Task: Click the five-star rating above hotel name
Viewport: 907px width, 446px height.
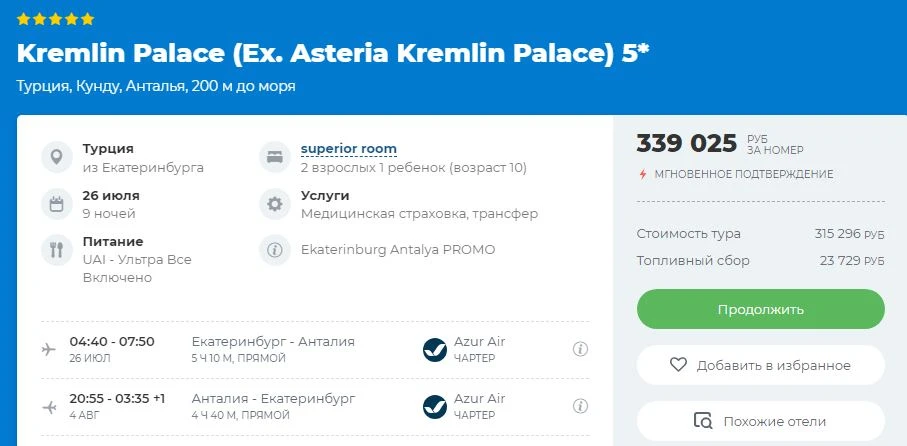Action: [x=56, y=19]
